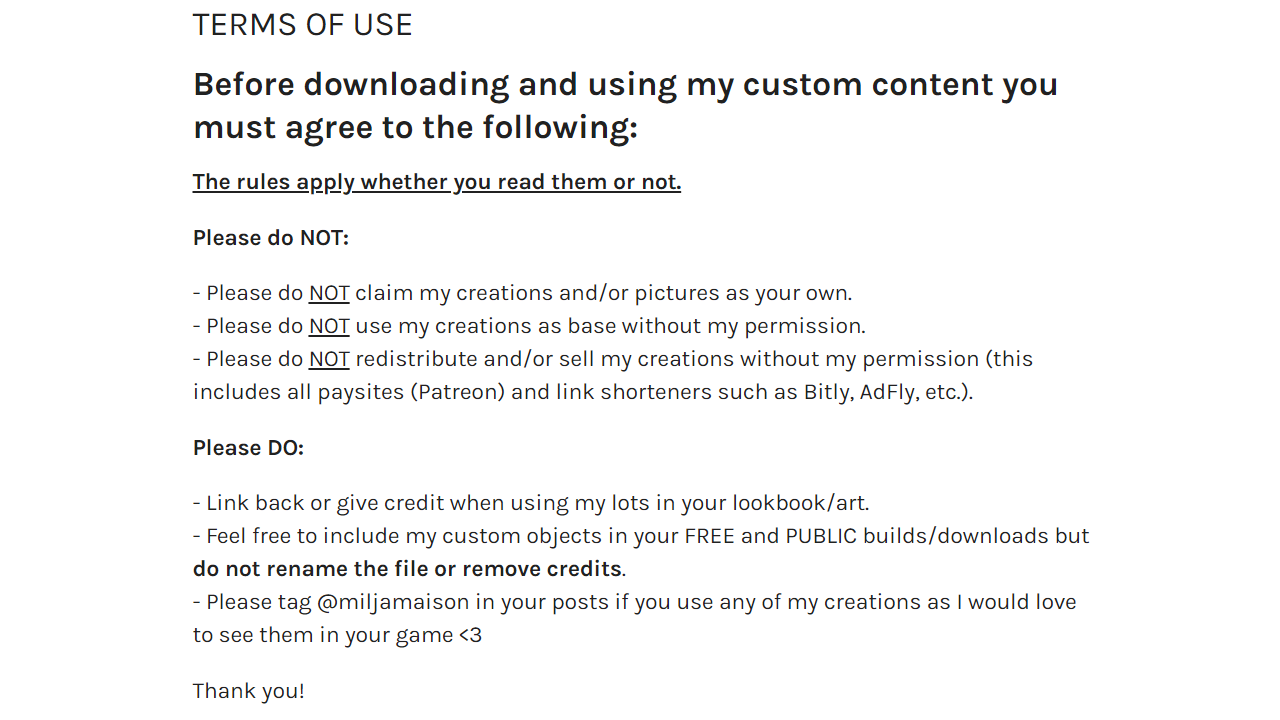Image resolution: width=1280 pixels, height=720 pixels.
Task: Click the 'Please DO:' bold label
Action: click(248, 448)
